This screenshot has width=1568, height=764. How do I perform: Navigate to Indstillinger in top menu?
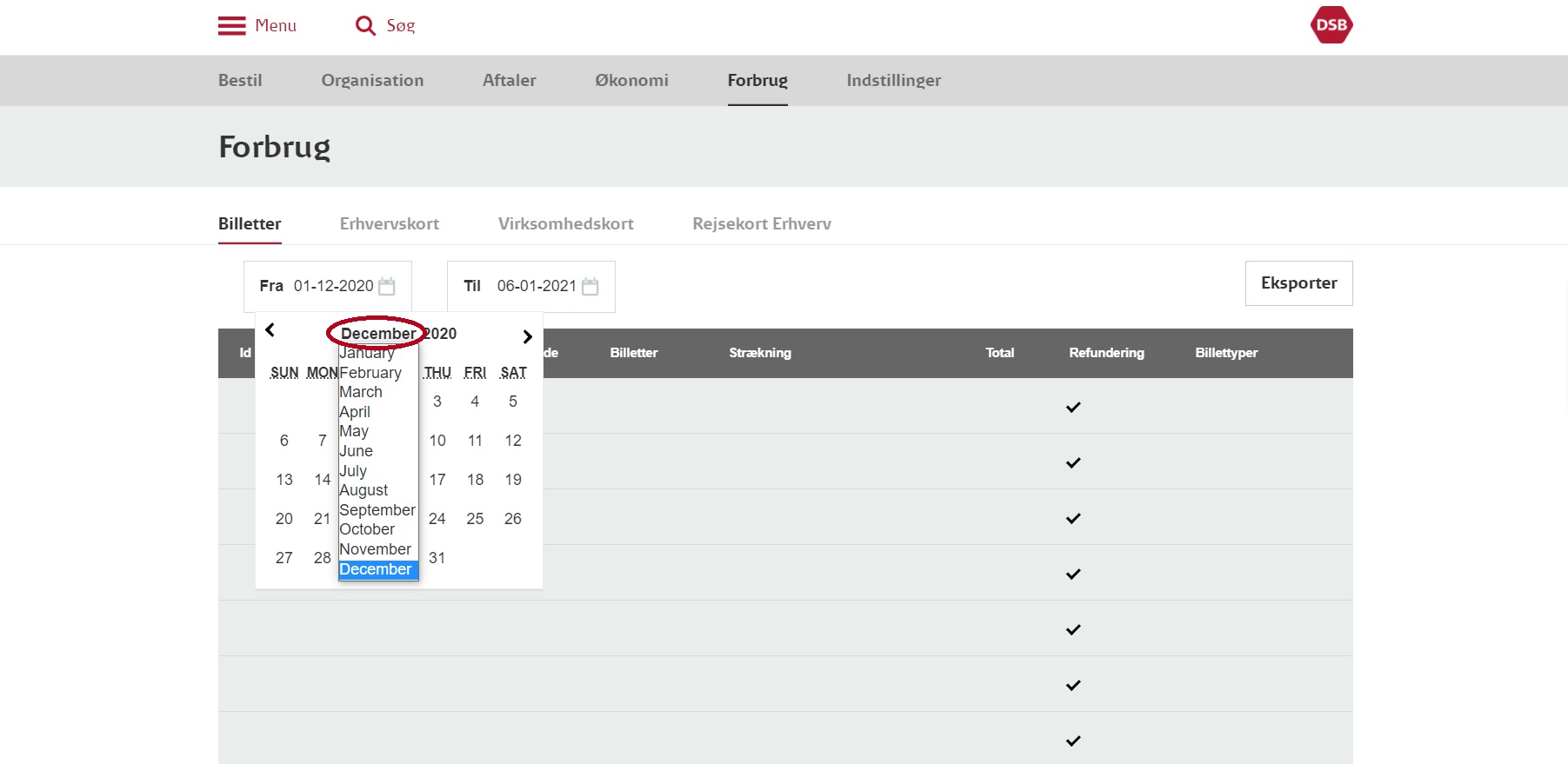pyautogui.click(x=893, y=80)
